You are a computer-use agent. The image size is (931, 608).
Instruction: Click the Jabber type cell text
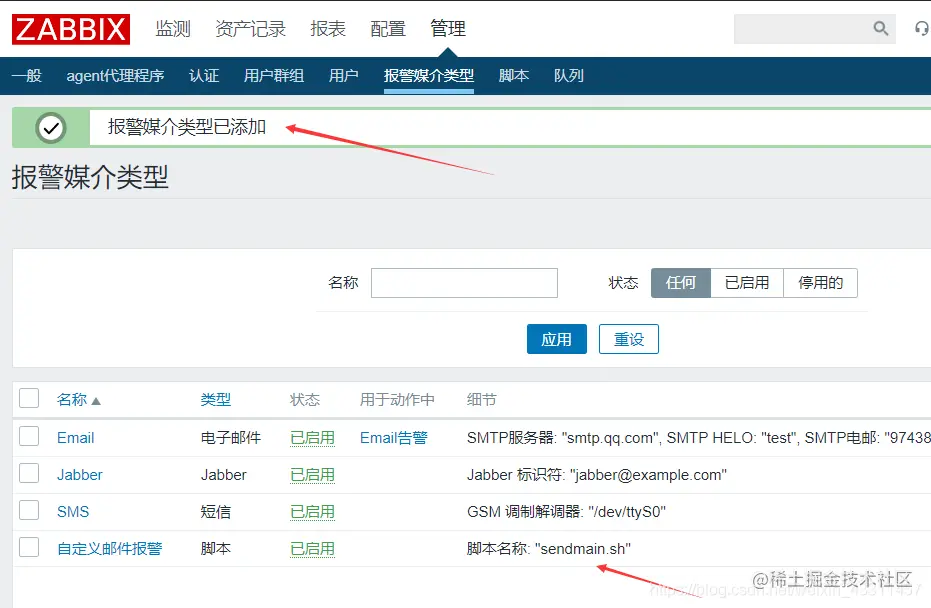pos(223,474)
